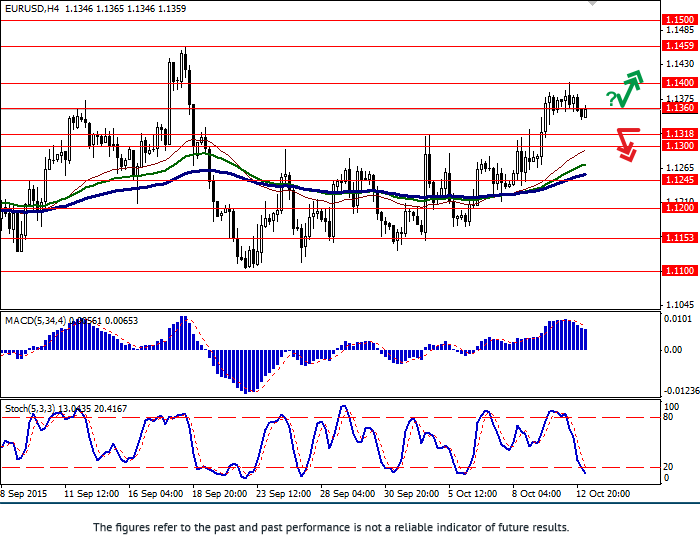Image resolution: width=700 pixels, height=552 pixels.
Task: Click the 1.1200 price level label
Action: pyautogui.click(x=679, y=208)
